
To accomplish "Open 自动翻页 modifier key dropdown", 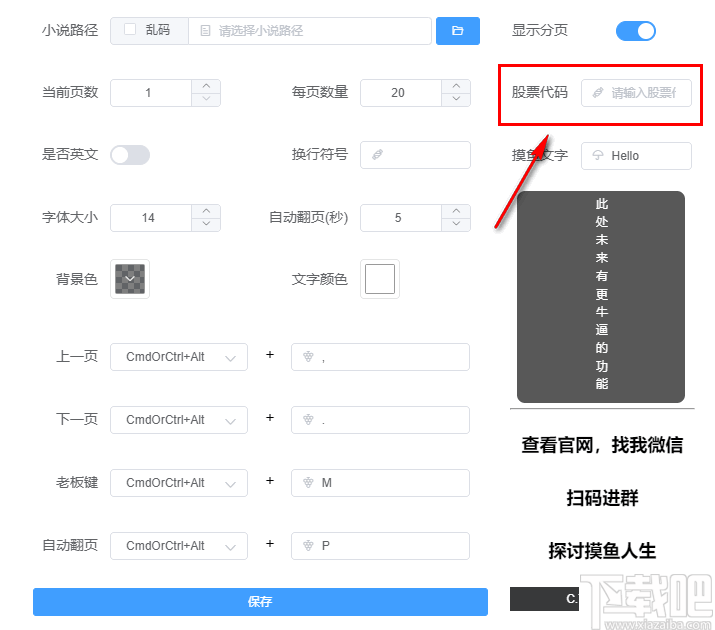I will click(179, 546).
